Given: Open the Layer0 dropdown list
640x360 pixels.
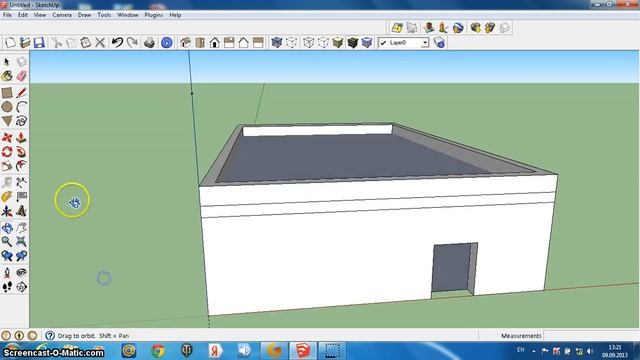Looking at the screenshot, I should (x=425, y=42).
